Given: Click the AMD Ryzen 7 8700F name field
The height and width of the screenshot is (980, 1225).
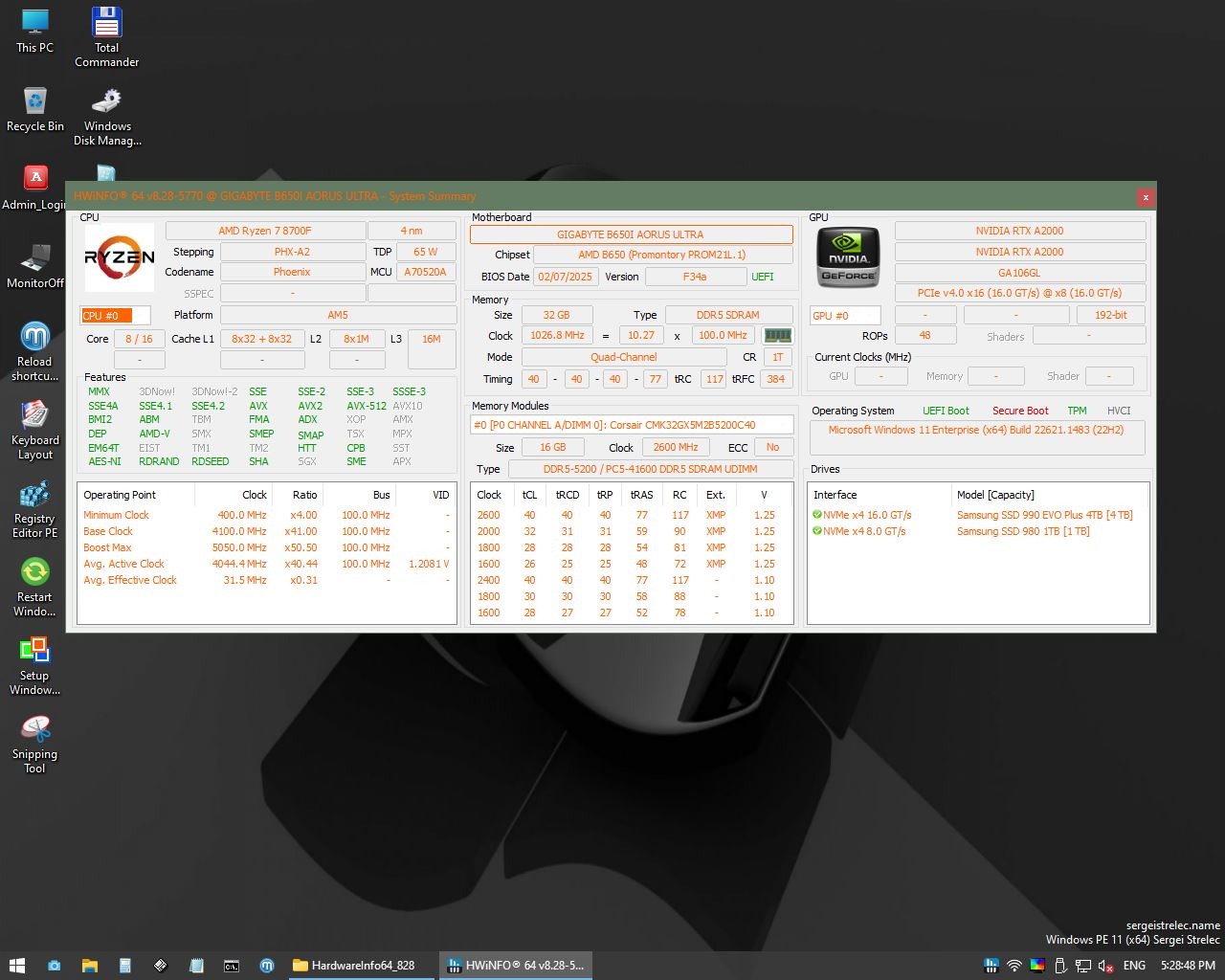Looking at the screenshot, I should pos(265,231).
